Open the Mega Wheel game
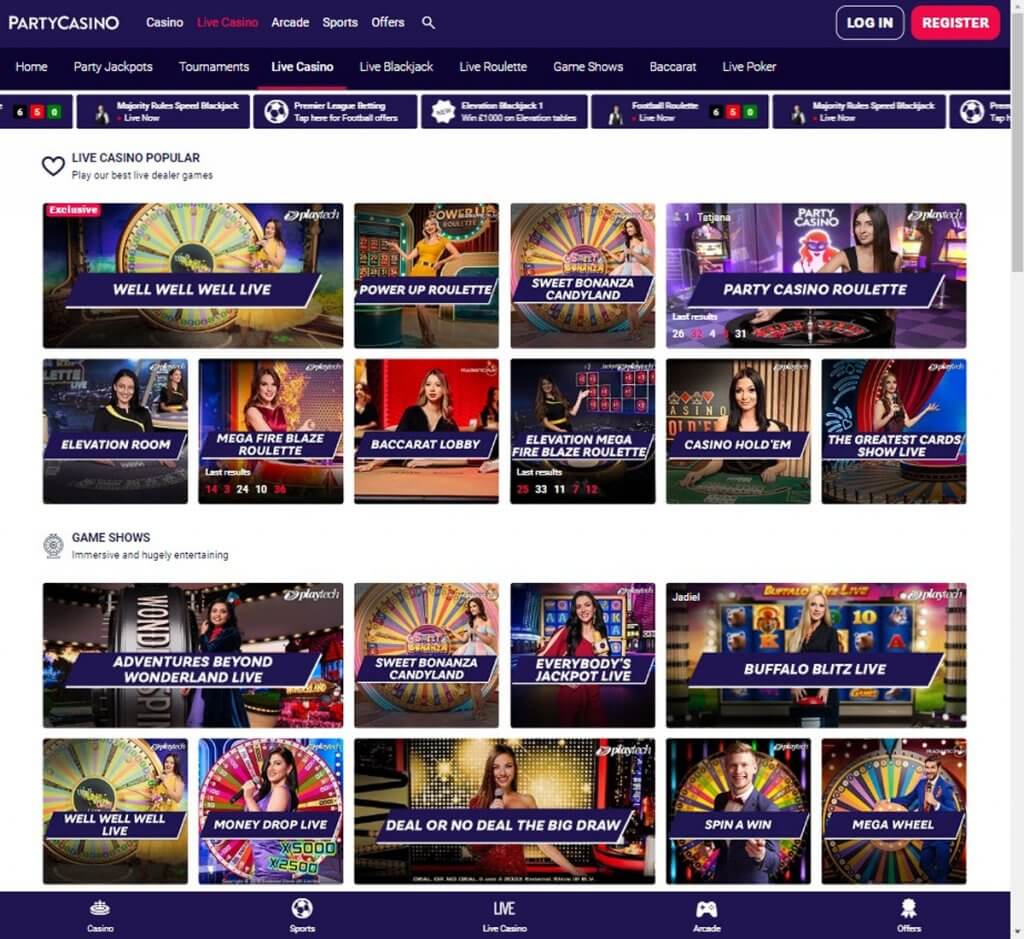1024x939 pixels. tap(893, 811)
